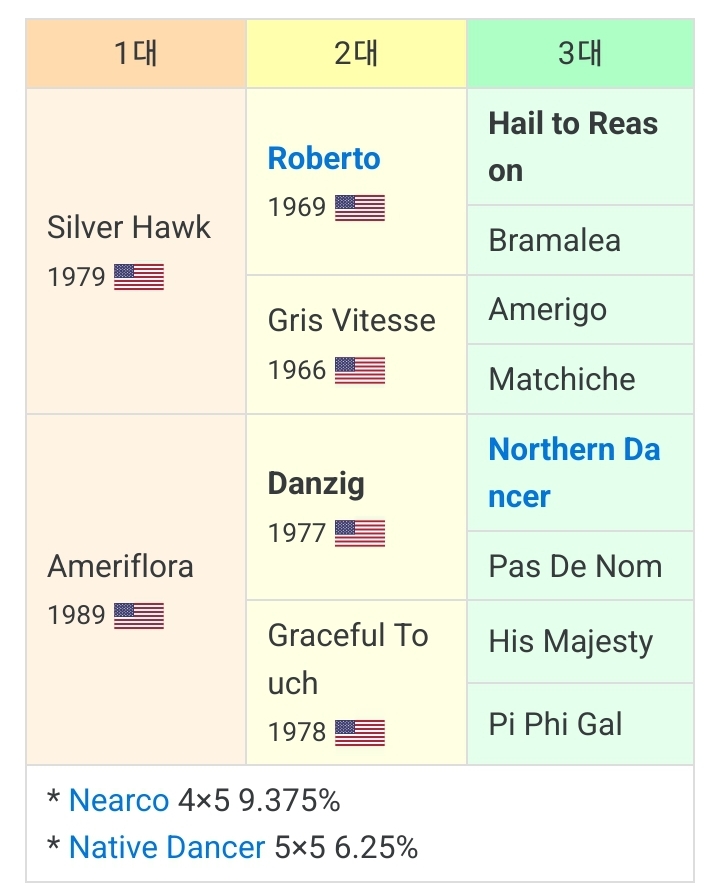This screenshot has width=720, height=894.
Task: Click the US flag icon next to Silver Hawk's 1979
Action: (139, 277)
